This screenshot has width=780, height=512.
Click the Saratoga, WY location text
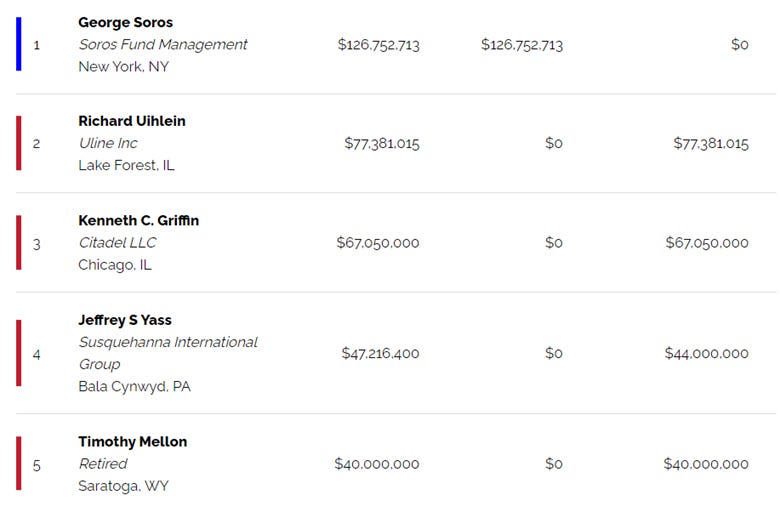click(x=123, y=486)
